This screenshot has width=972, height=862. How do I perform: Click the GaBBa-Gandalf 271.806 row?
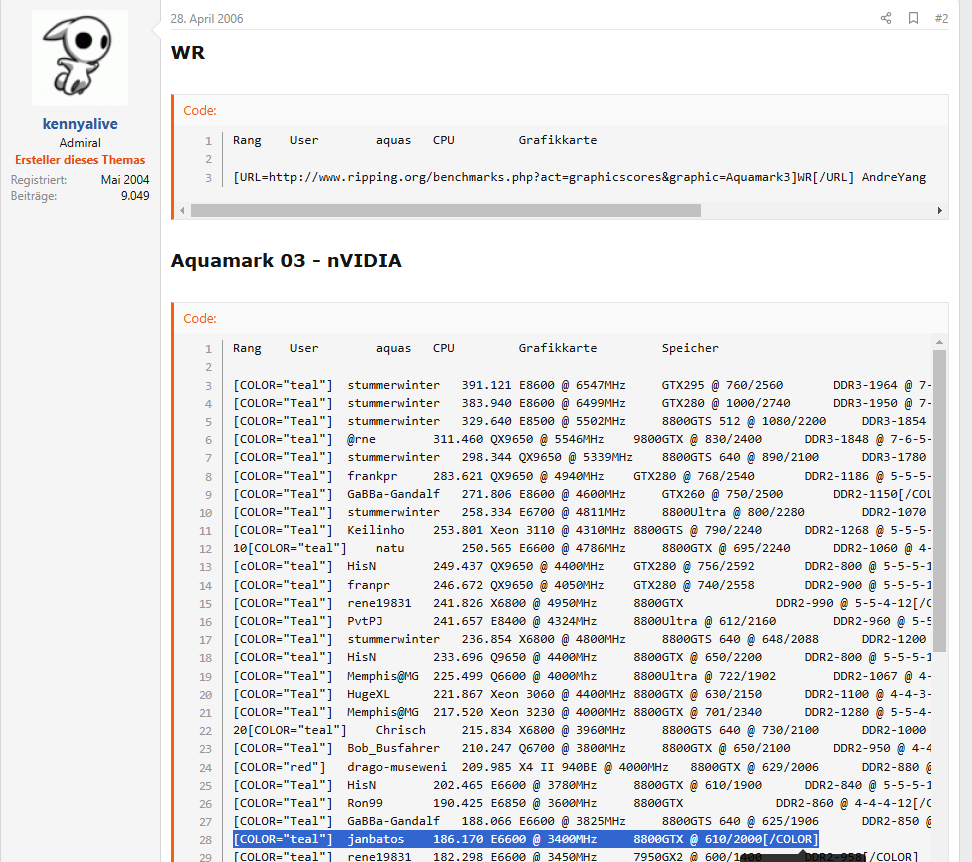(x=582, y=494)
